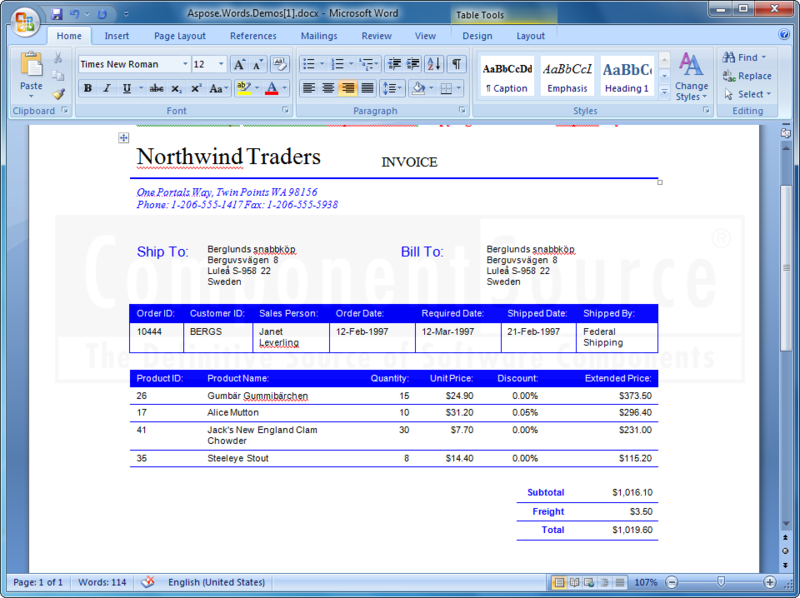Expand the Styles gallery

(x=664, y=92)
